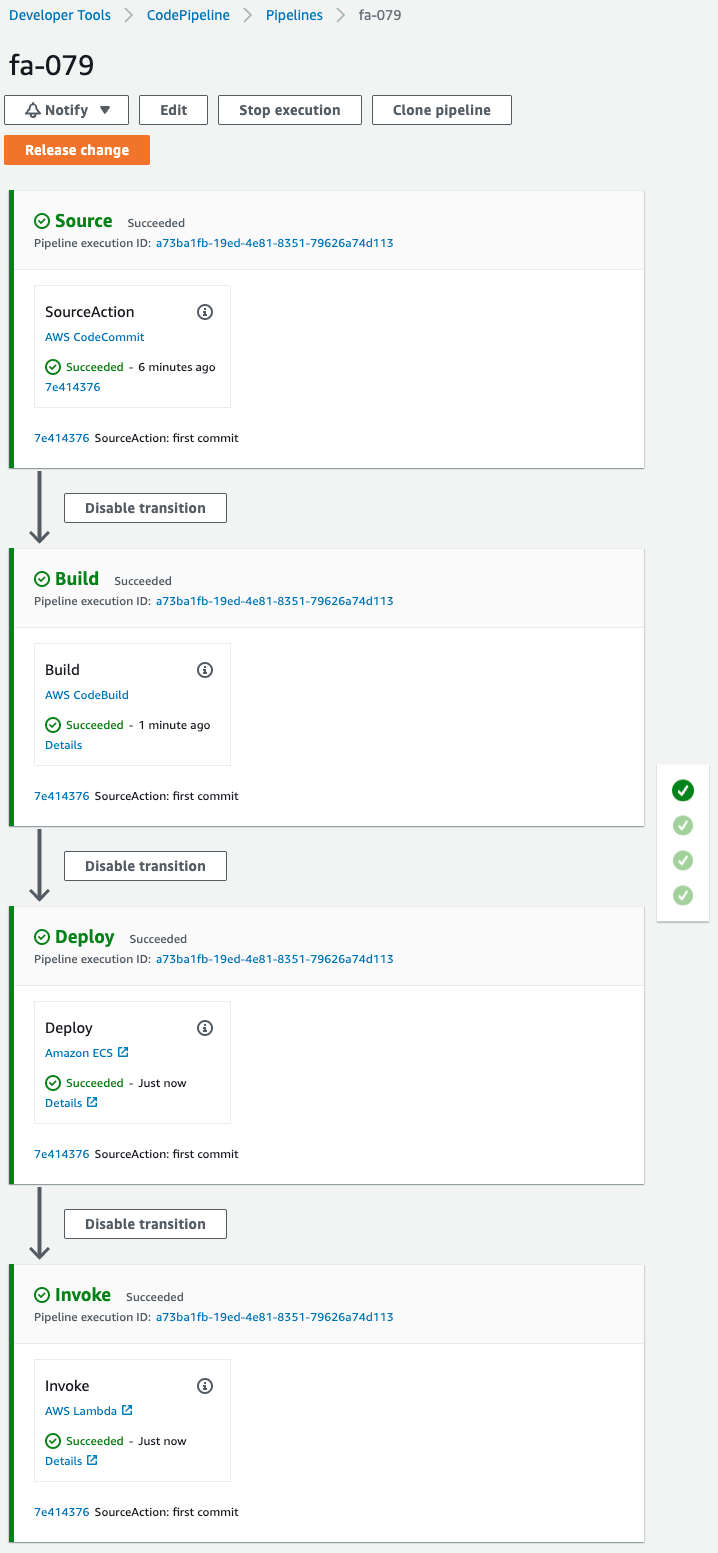Open CodePipeline breadcrumb link
Viewport: 718px width, 1553px height.
pyautogui.click(x=188, y=16)
